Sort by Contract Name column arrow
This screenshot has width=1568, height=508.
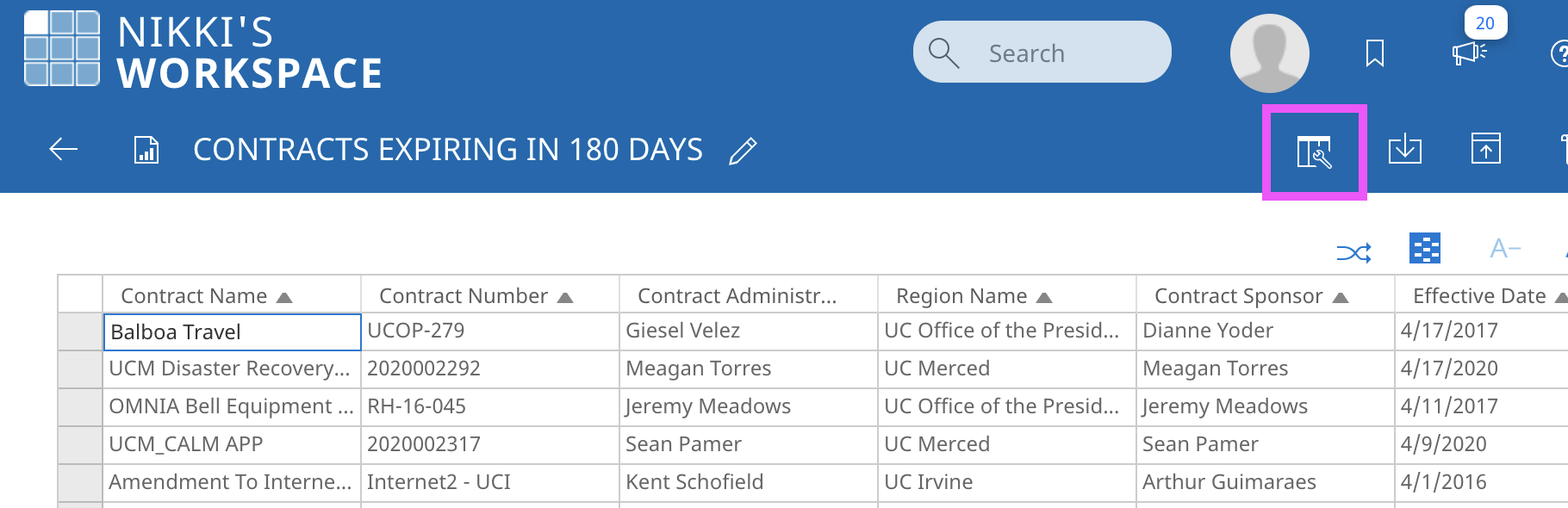pos(284,298)
